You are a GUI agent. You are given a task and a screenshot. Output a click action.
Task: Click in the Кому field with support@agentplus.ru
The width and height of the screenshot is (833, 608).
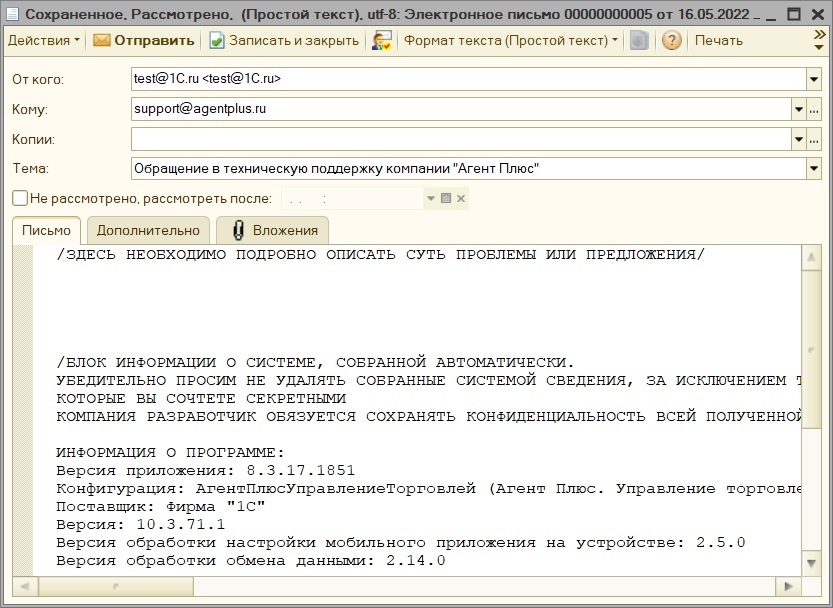(x=461, y=109)
